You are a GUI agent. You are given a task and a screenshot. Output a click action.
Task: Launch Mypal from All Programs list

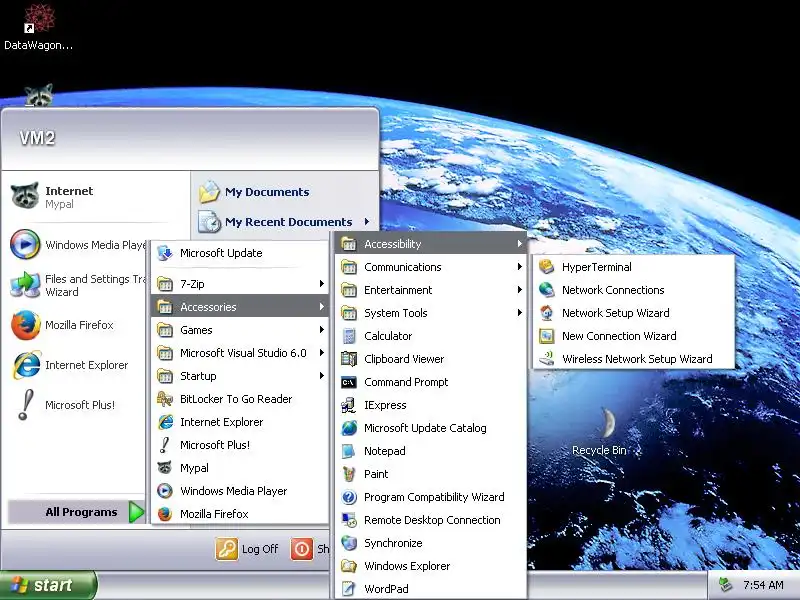240,467
